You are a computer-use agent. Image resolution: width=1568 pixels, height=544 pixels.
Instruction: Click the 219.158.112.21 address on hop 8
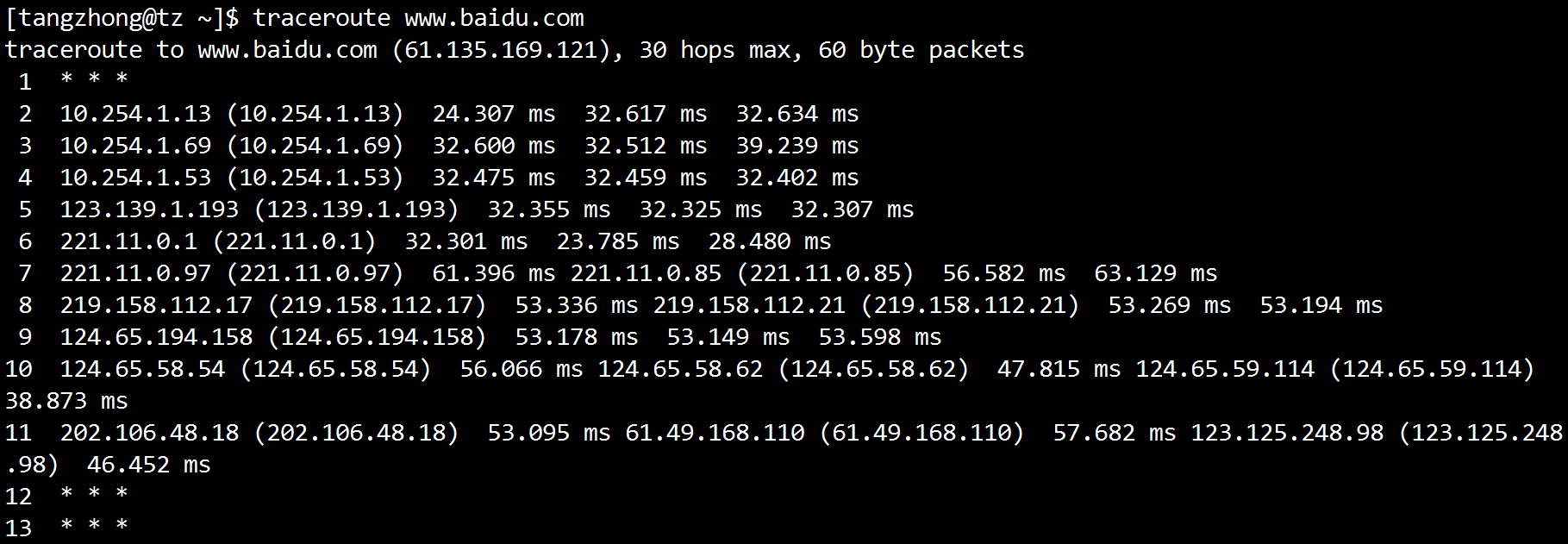click(x=749, y=305)
